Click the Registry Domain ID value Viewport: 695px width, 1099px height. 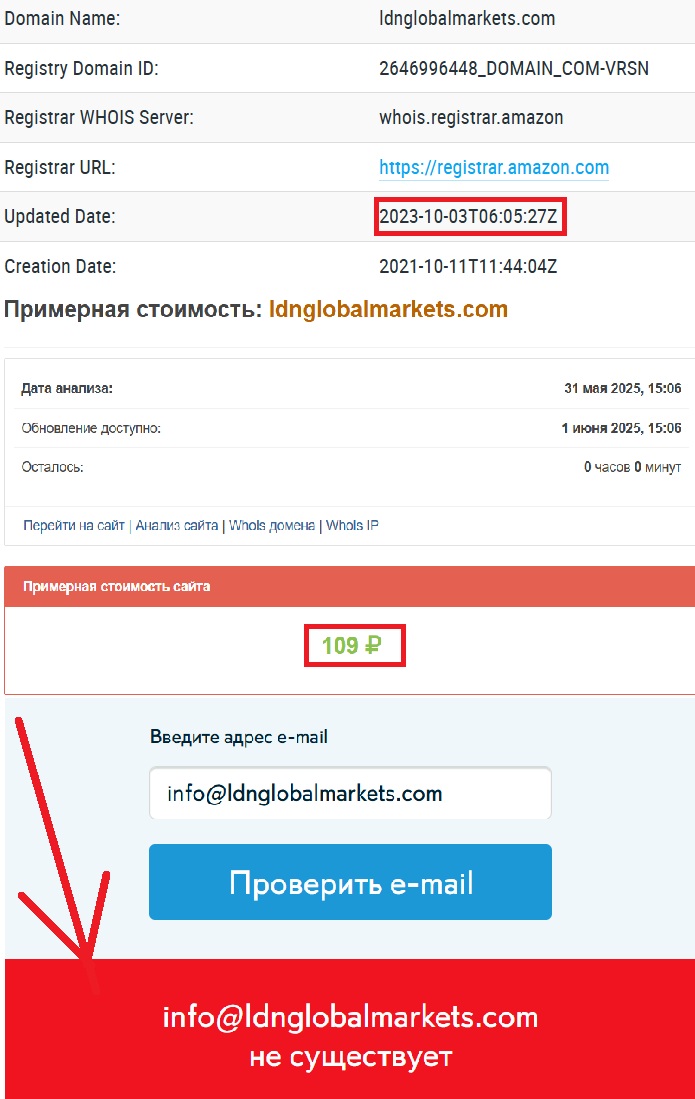(514, 68)
